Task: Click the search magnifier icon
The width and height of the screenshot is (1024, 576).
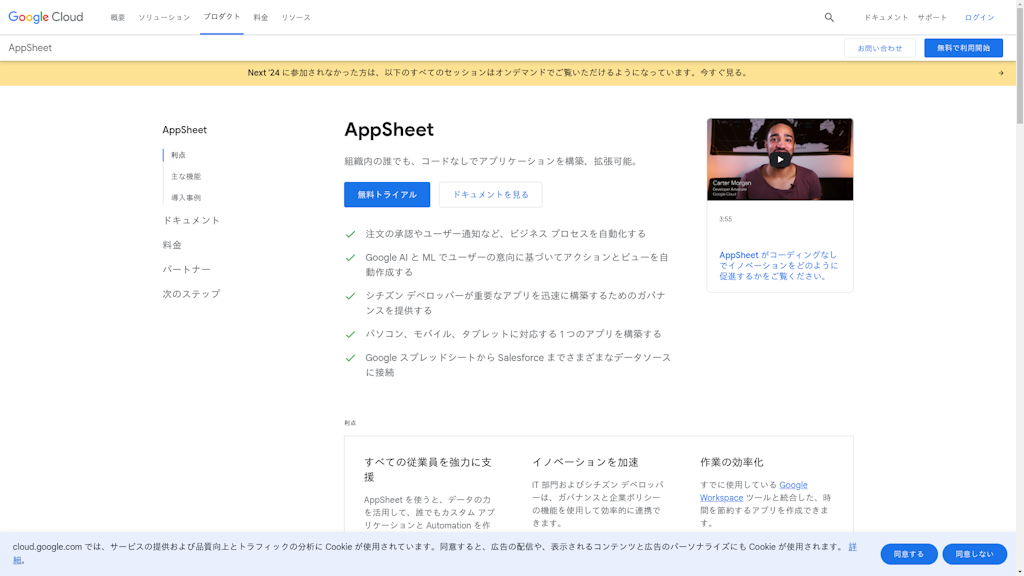Action: (829, 18)
